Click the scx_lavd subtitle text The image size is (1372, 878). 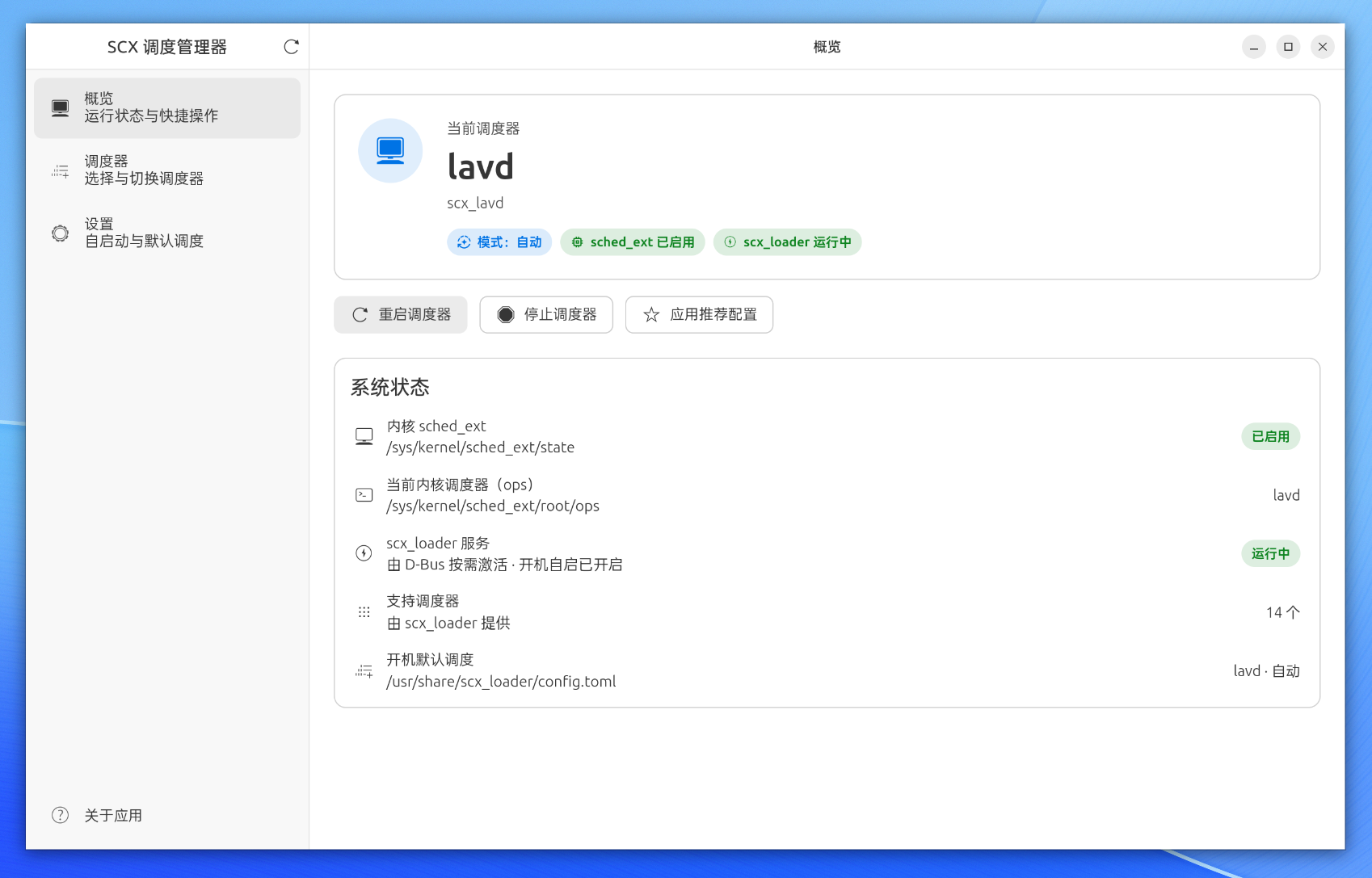(x=475, y=204)
